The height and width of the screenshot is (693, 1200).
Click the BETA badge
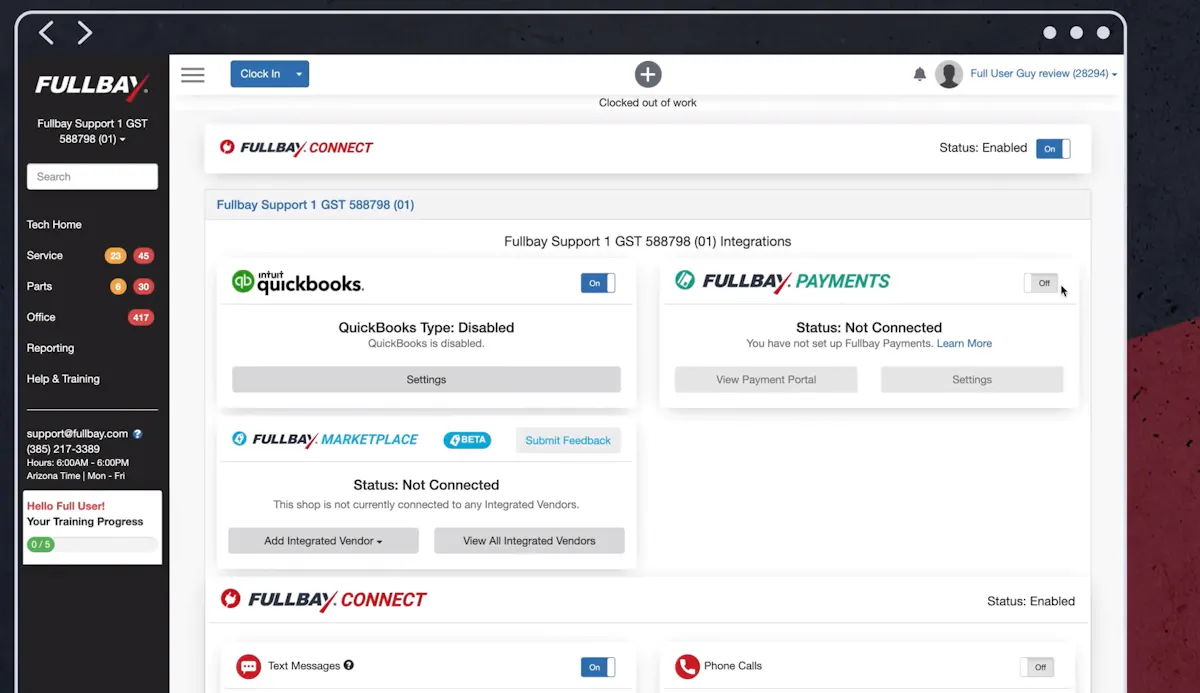[467, 440]
